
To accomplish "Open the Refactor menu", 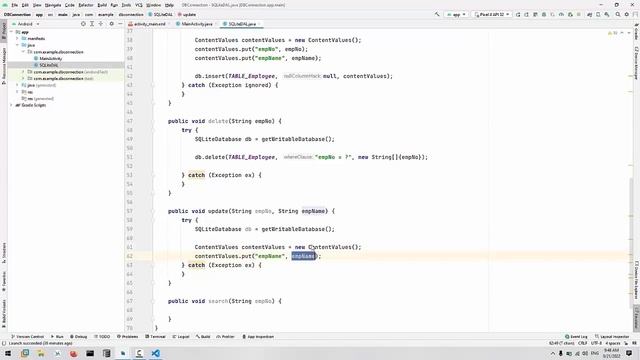I will coord(86,5).
